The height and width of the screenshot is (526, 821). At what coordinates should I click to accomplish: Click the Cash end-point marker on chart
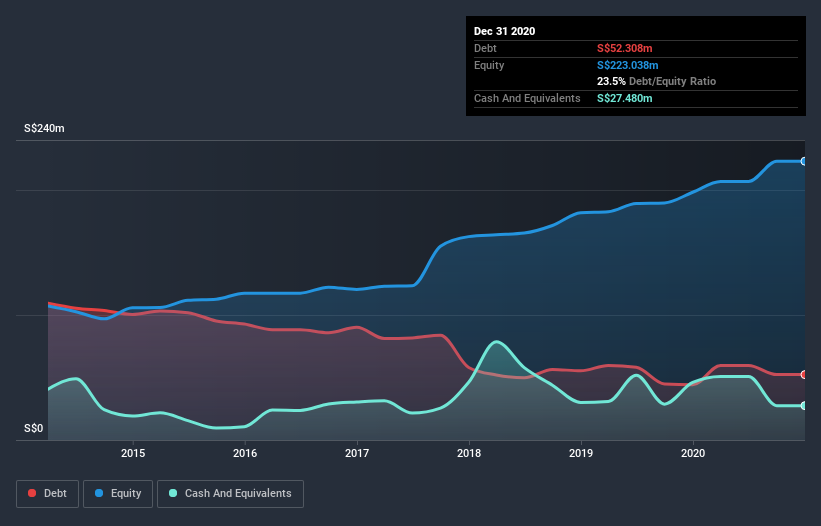point(804,406)
